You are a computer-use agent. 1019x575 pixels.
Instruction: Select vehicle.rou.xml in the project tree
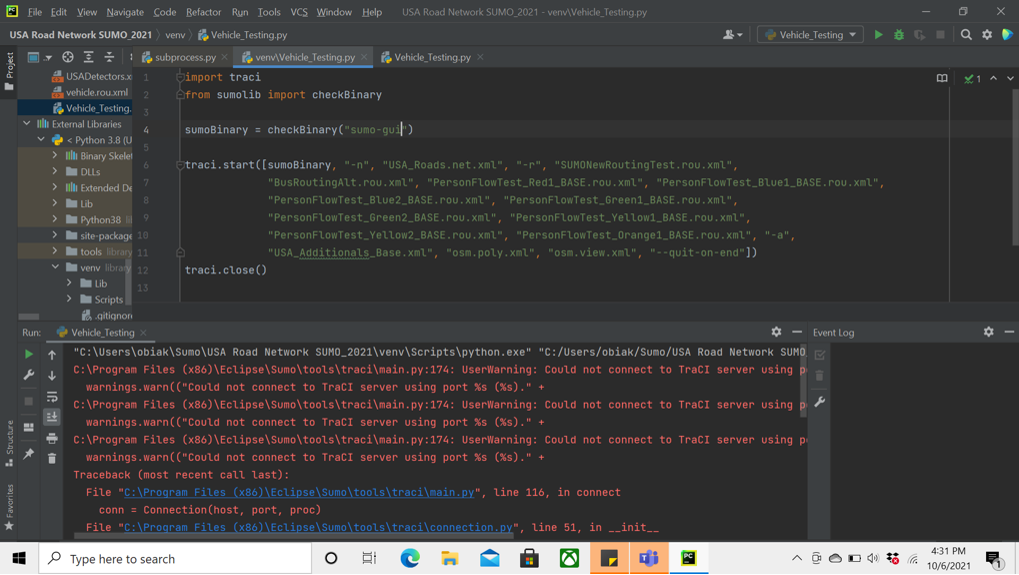click(97, 92)
